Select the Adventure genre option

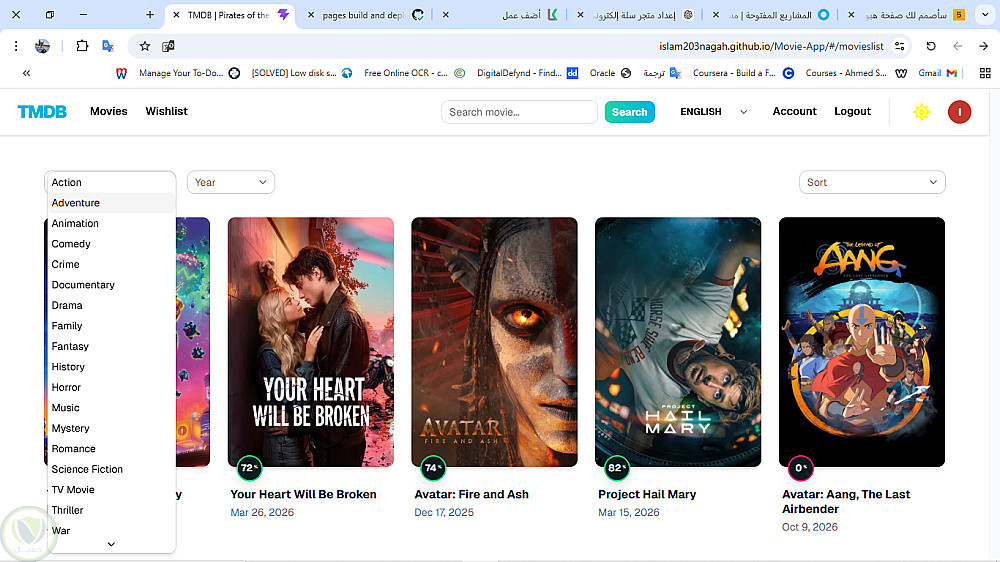111,203
